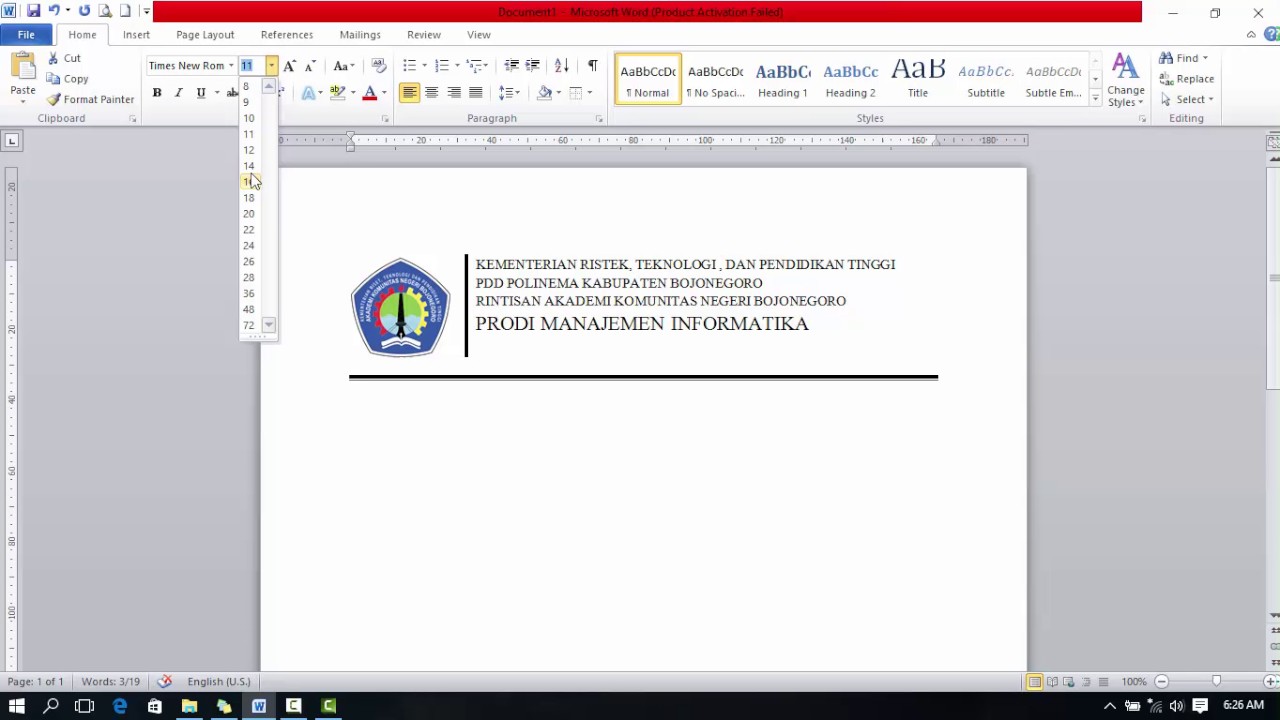
Task: Click the Increase Indent icon
Action: pyautogui.click(x=533, y=66)
